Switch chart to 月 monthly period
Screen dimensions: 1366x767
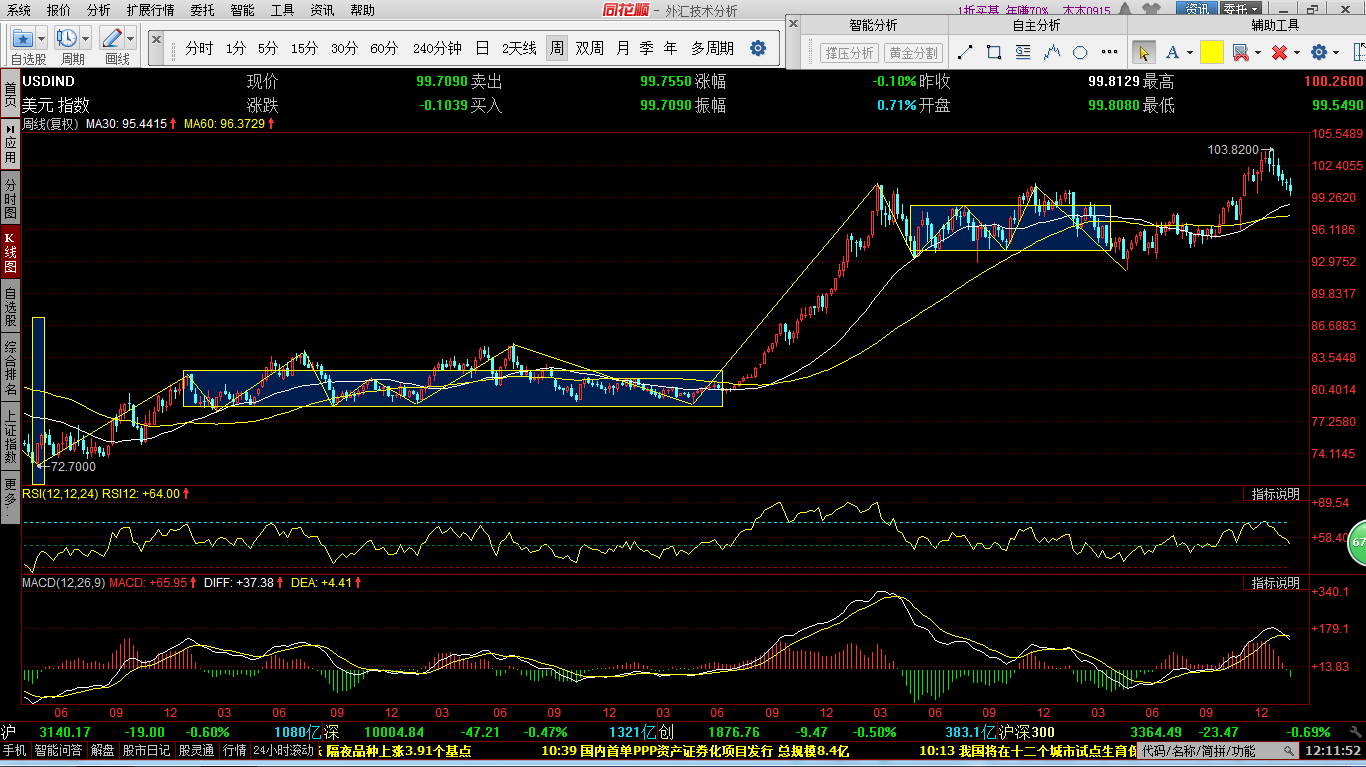(623, 48)
